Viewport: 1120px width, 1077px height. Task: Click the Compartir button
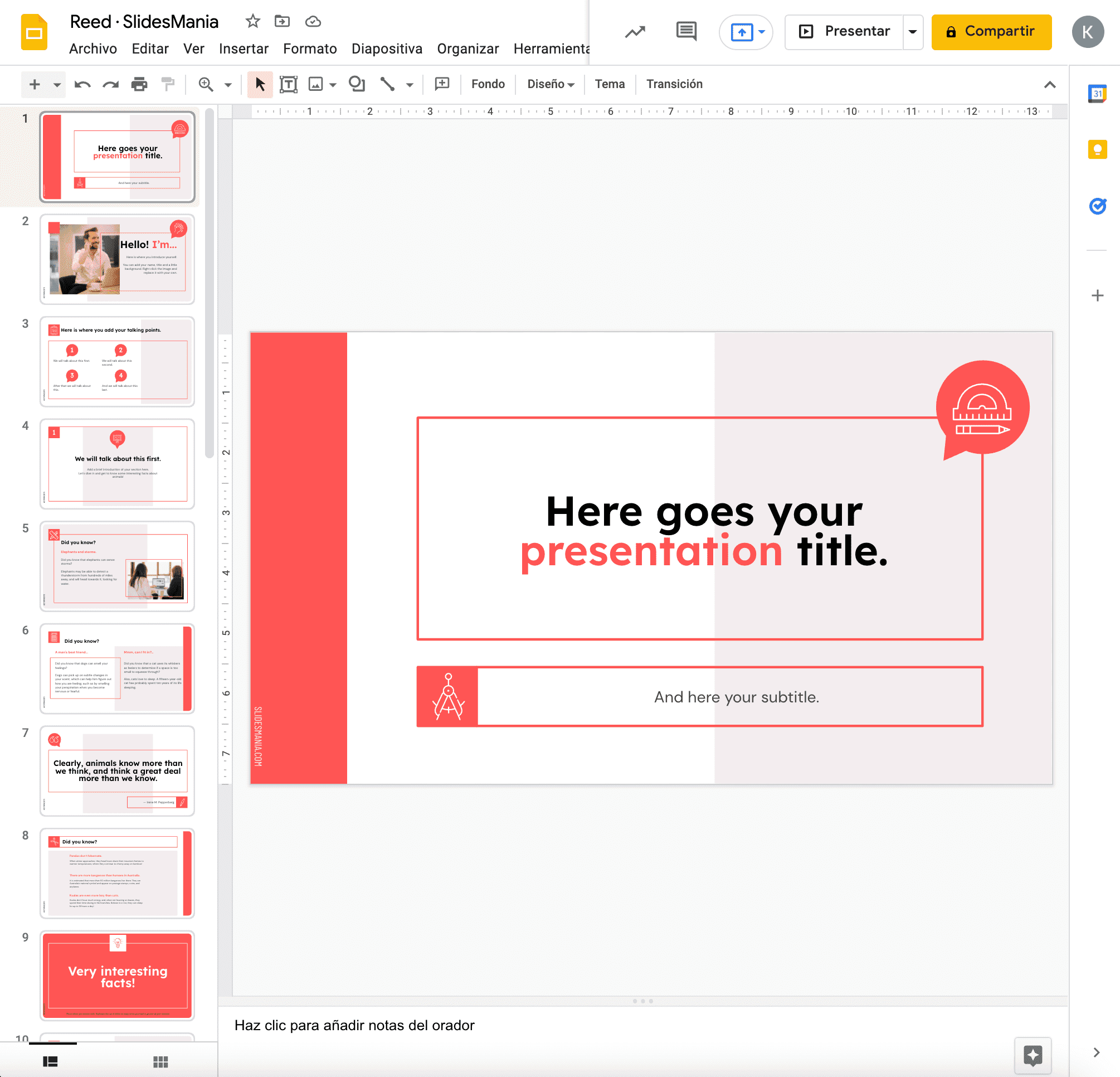coord(991,31)
